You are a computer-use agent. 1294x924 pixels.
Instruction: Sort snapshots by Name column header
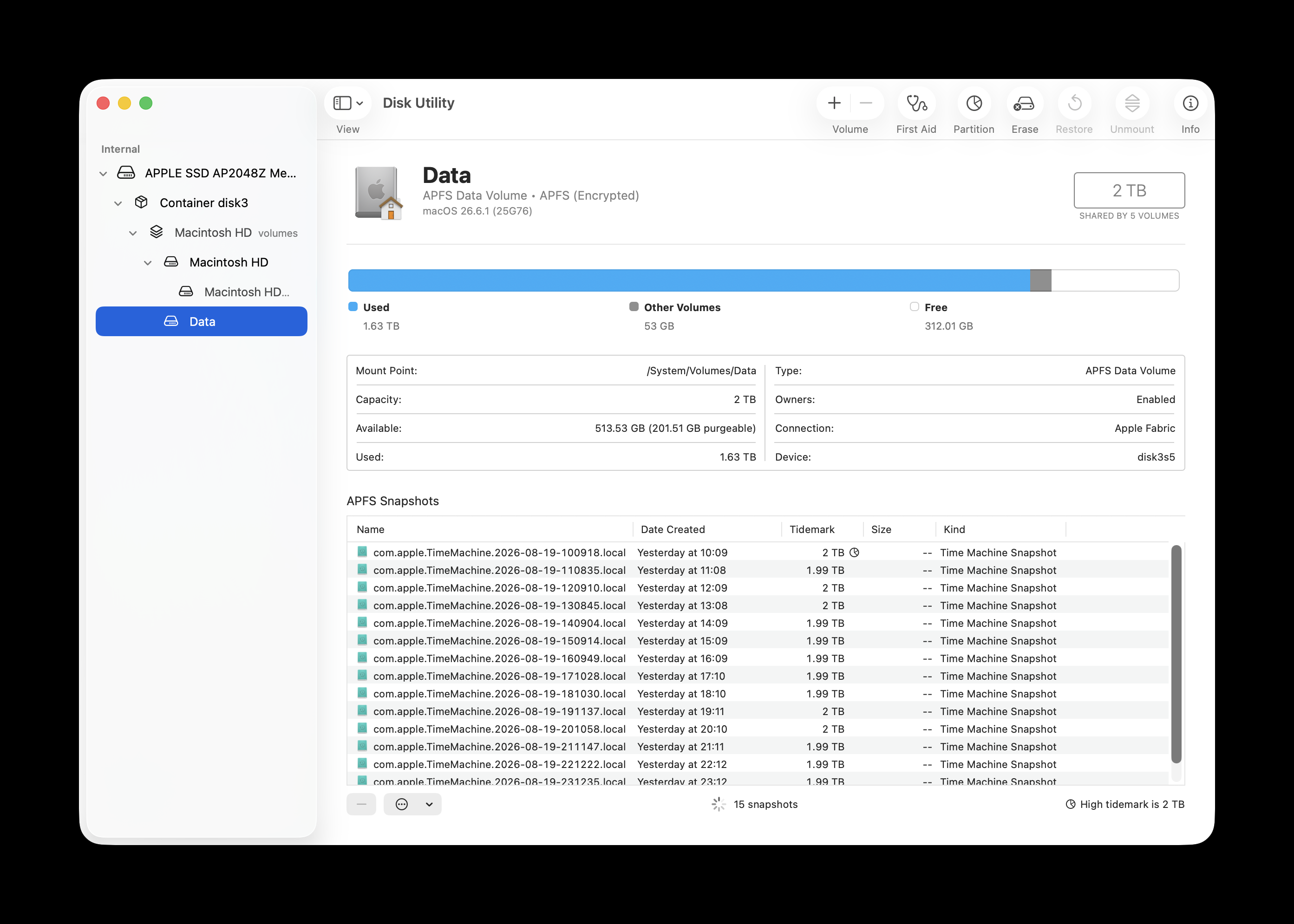point(490,529)
